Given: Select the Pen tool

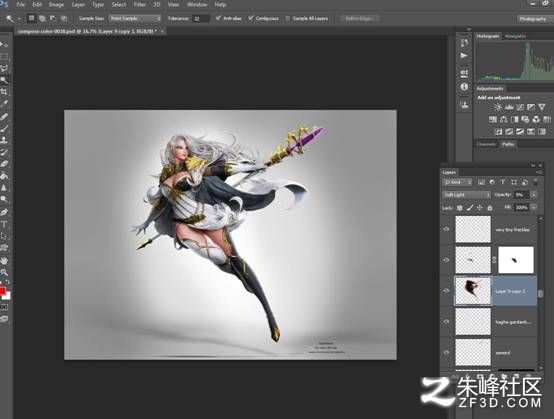Looking at the screenshot, I should 4,212.
